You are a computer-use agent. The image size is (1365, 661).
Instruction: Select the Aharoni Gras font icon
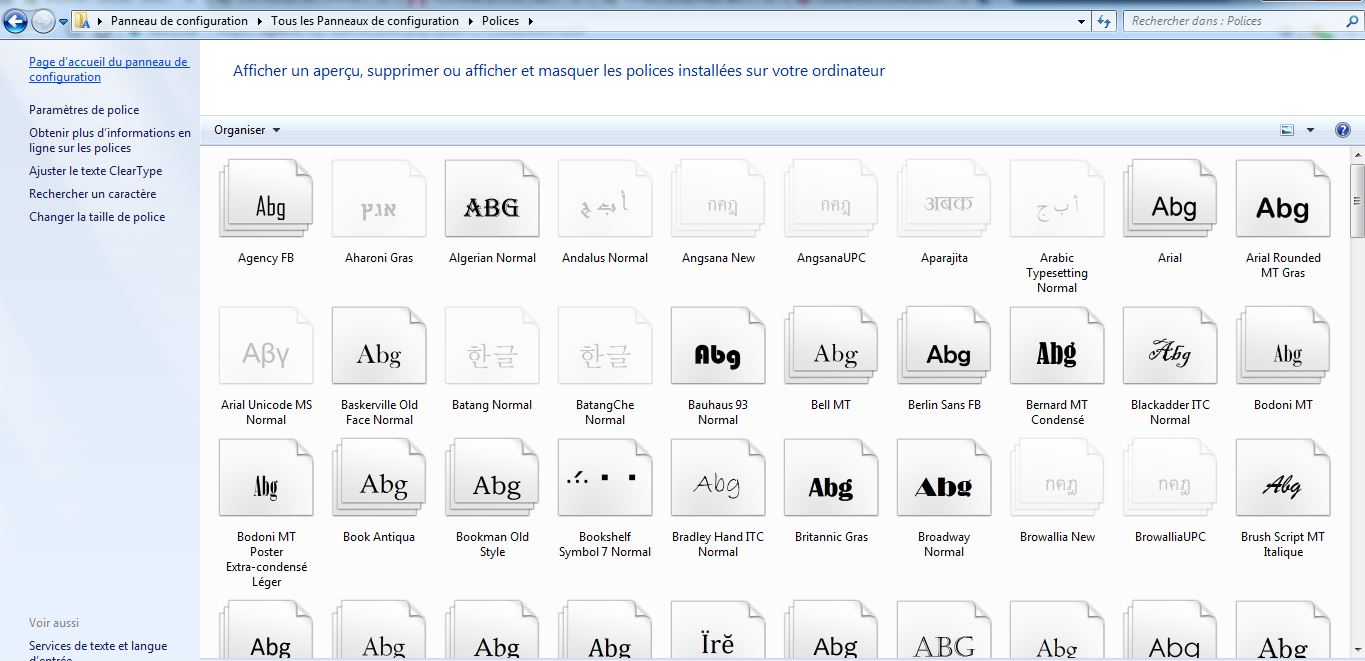pyautogui.click(x=379, y=199)
